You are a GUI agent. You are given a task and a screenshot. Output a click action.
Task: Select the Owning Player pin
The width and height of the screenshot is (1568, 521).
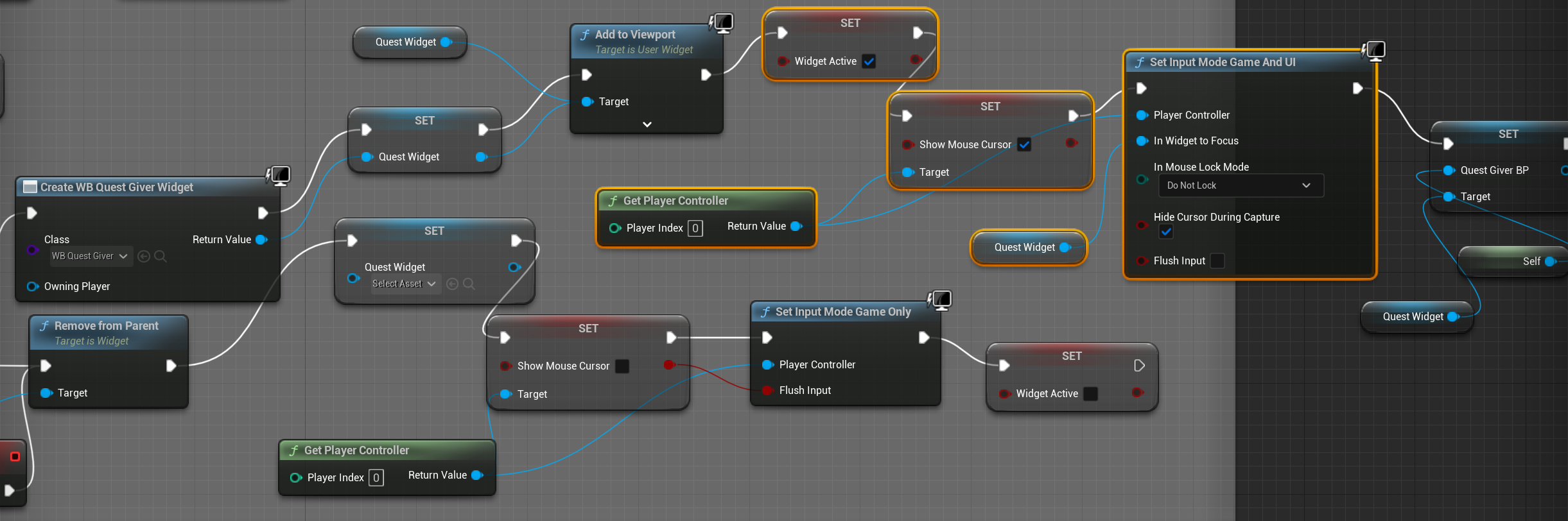pyautogui.click(x=33, y=286)
